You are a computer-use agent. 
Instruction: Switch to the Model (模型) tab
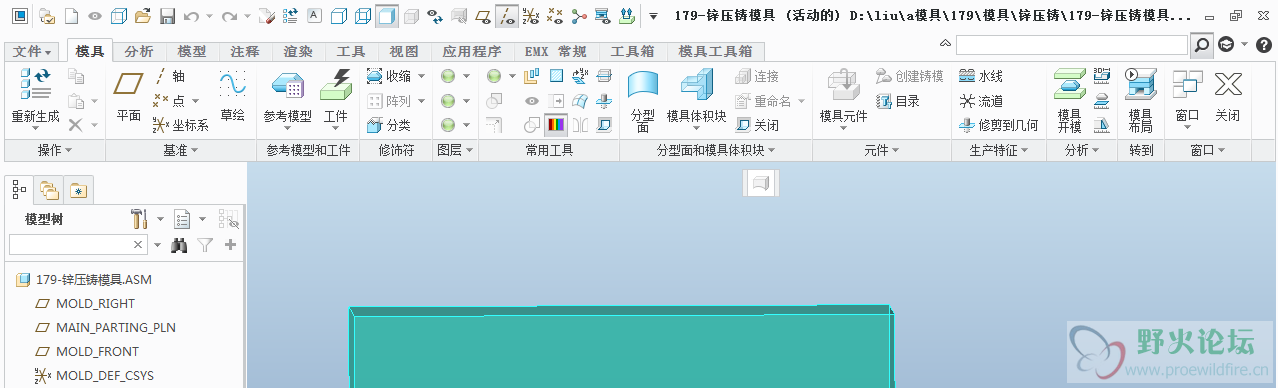tap(192, 51)
